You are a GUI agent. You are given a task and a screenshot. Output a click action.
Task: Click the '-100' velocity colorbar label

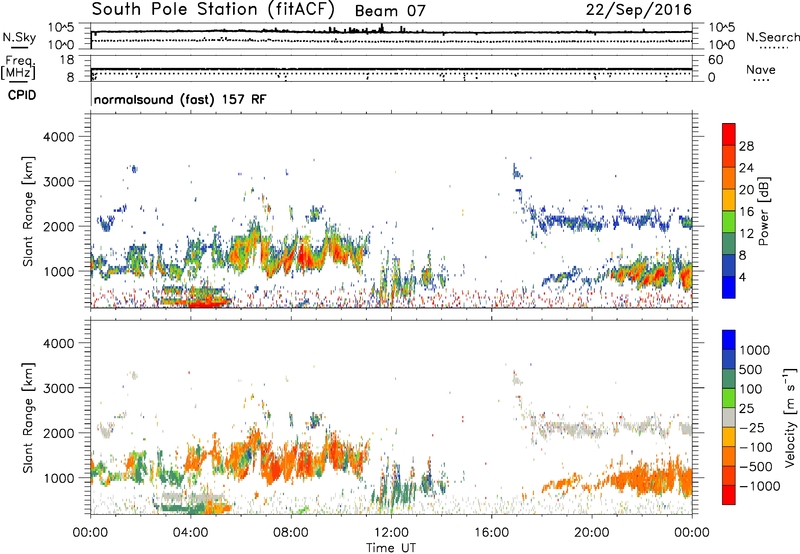coord(756,447)
